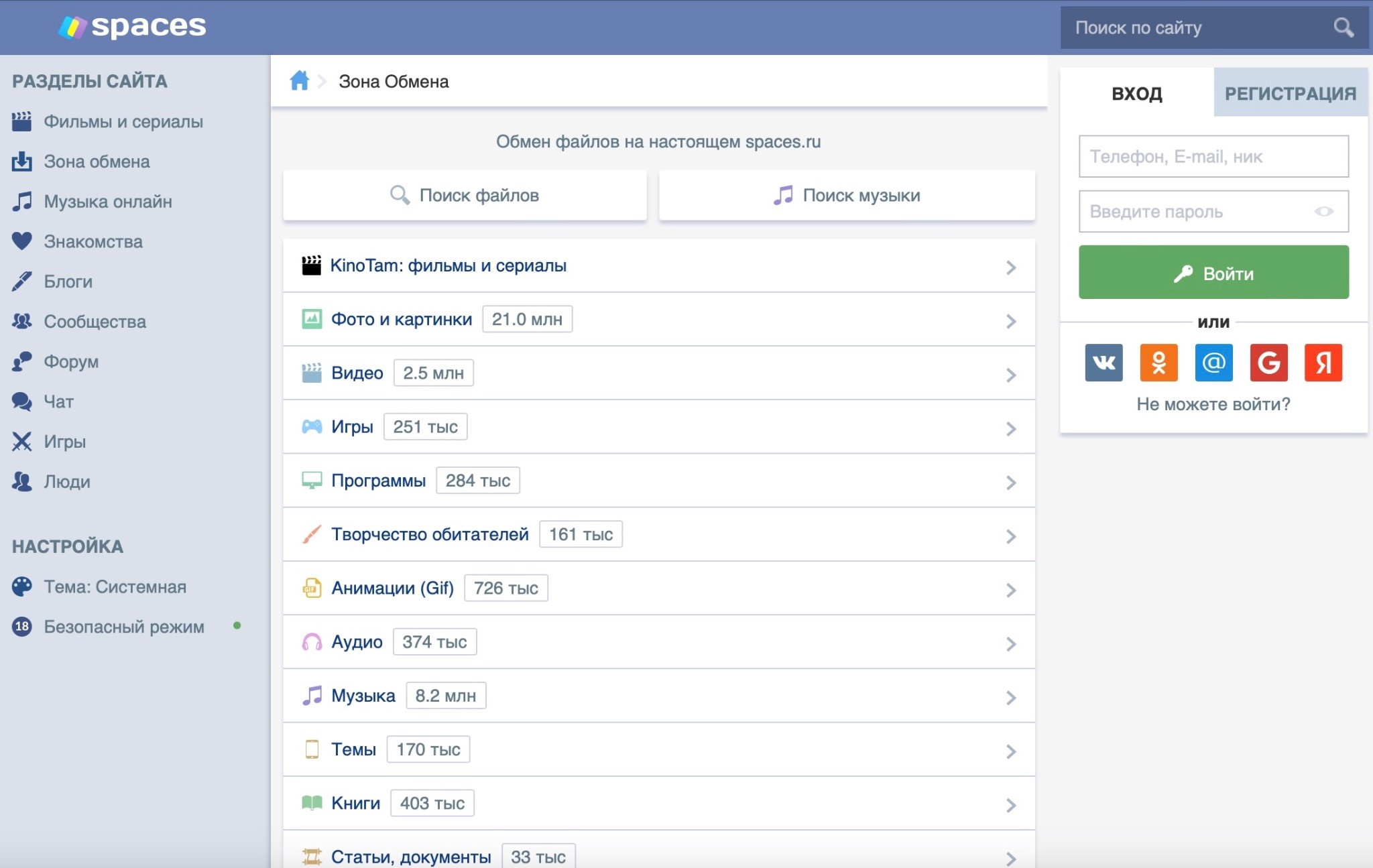
Task: Sign in with Google icon
Action: coord(1268,363)
